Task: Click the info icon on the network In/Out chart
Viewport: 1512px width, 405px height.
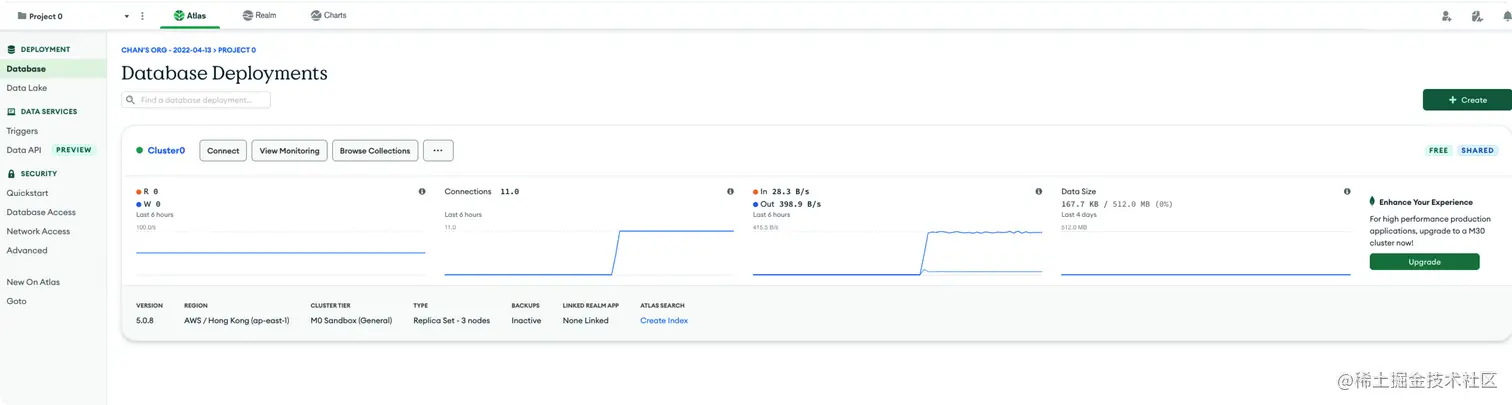Action: (1039, 191)
